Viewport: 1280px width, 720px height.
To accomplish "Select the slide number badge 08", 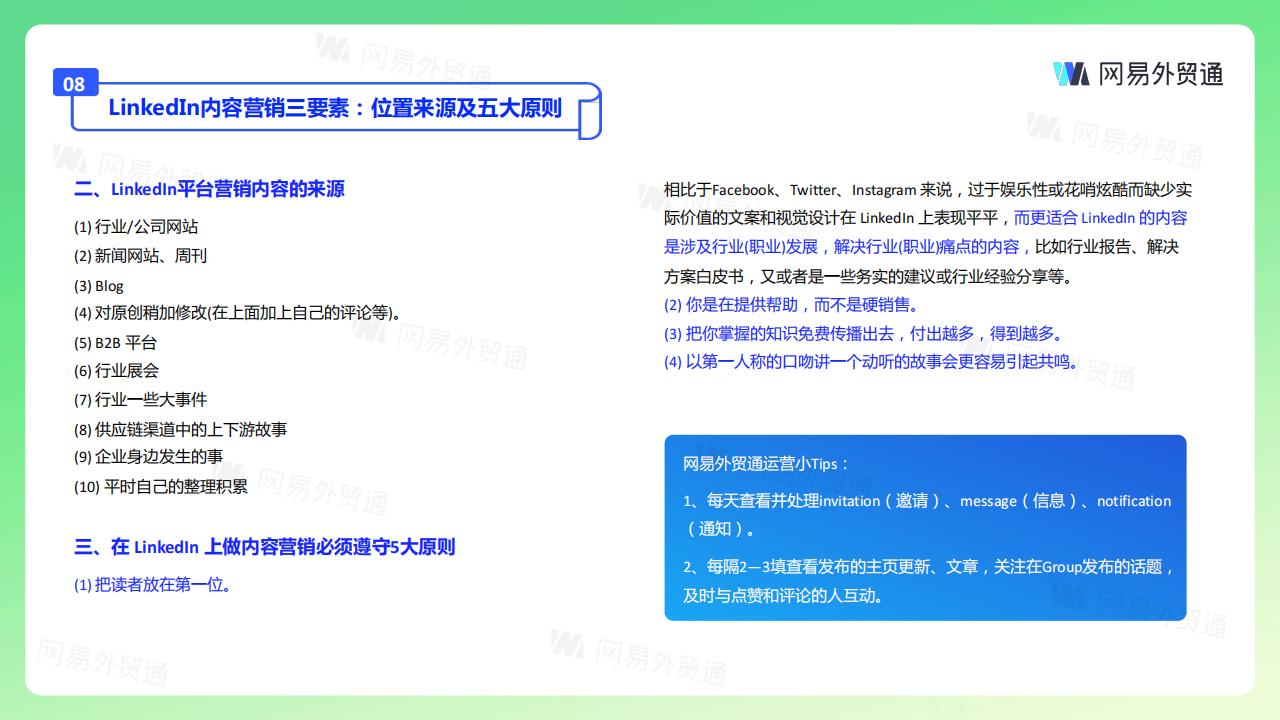I will (x=75, y=84).
